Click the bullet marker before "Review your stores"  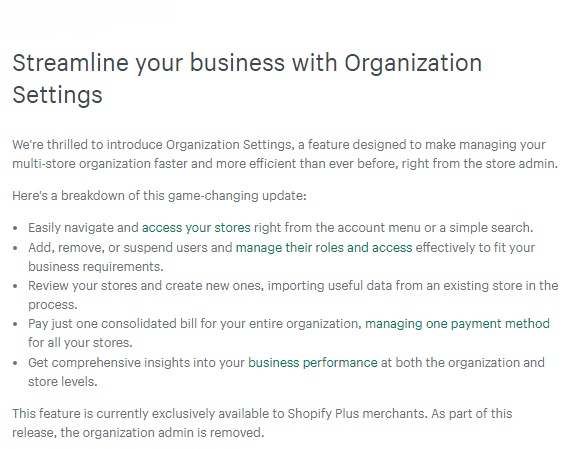click(15, 286)
